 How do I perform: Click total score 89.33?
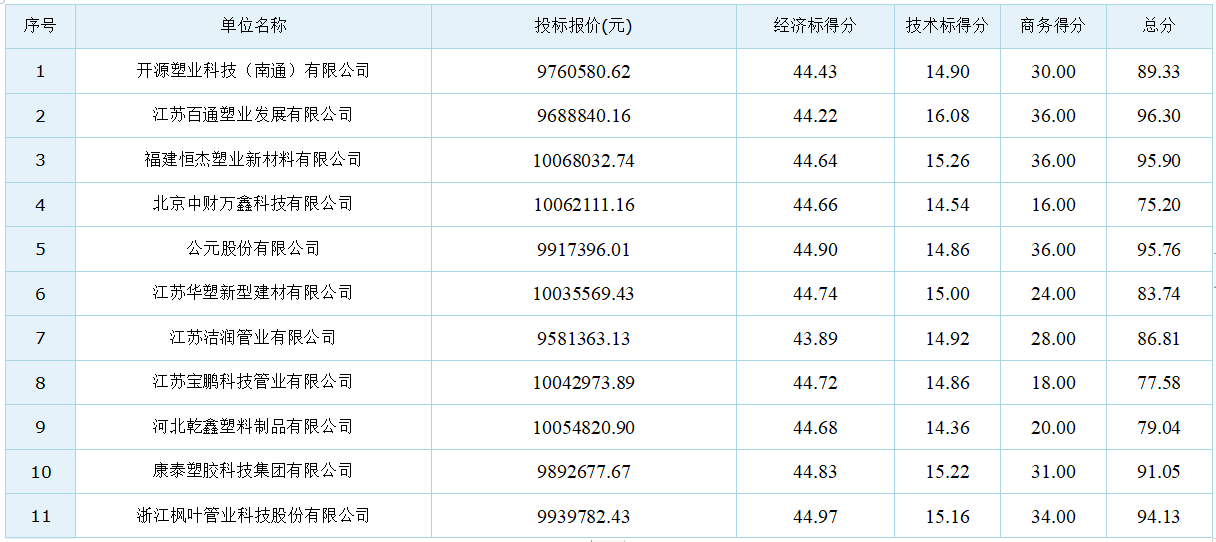[x=1159, y=72]
